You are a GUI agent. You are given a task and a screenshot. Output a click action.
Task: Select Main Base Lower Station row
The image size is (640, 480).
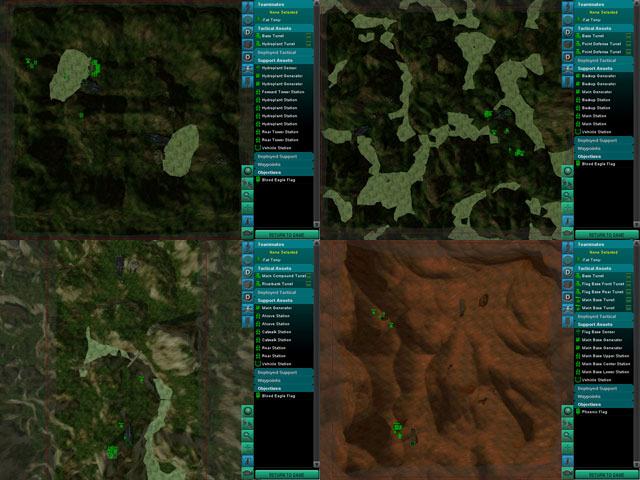(604, 372)
